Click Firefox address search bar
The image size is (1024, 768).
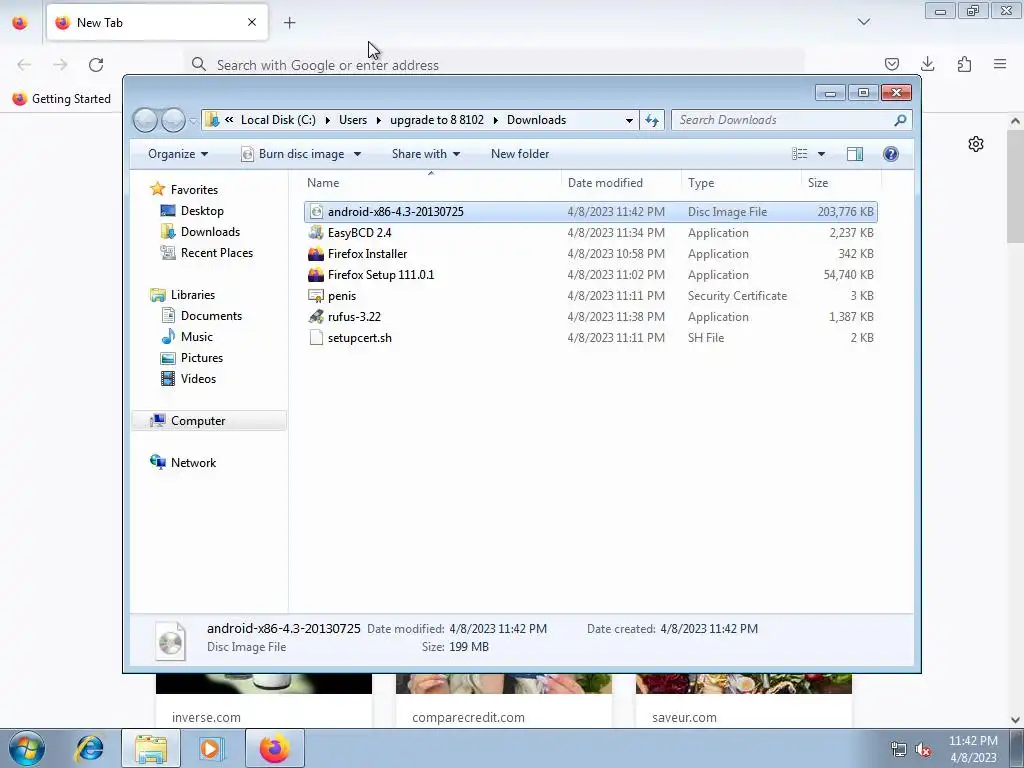click(494, 65)
